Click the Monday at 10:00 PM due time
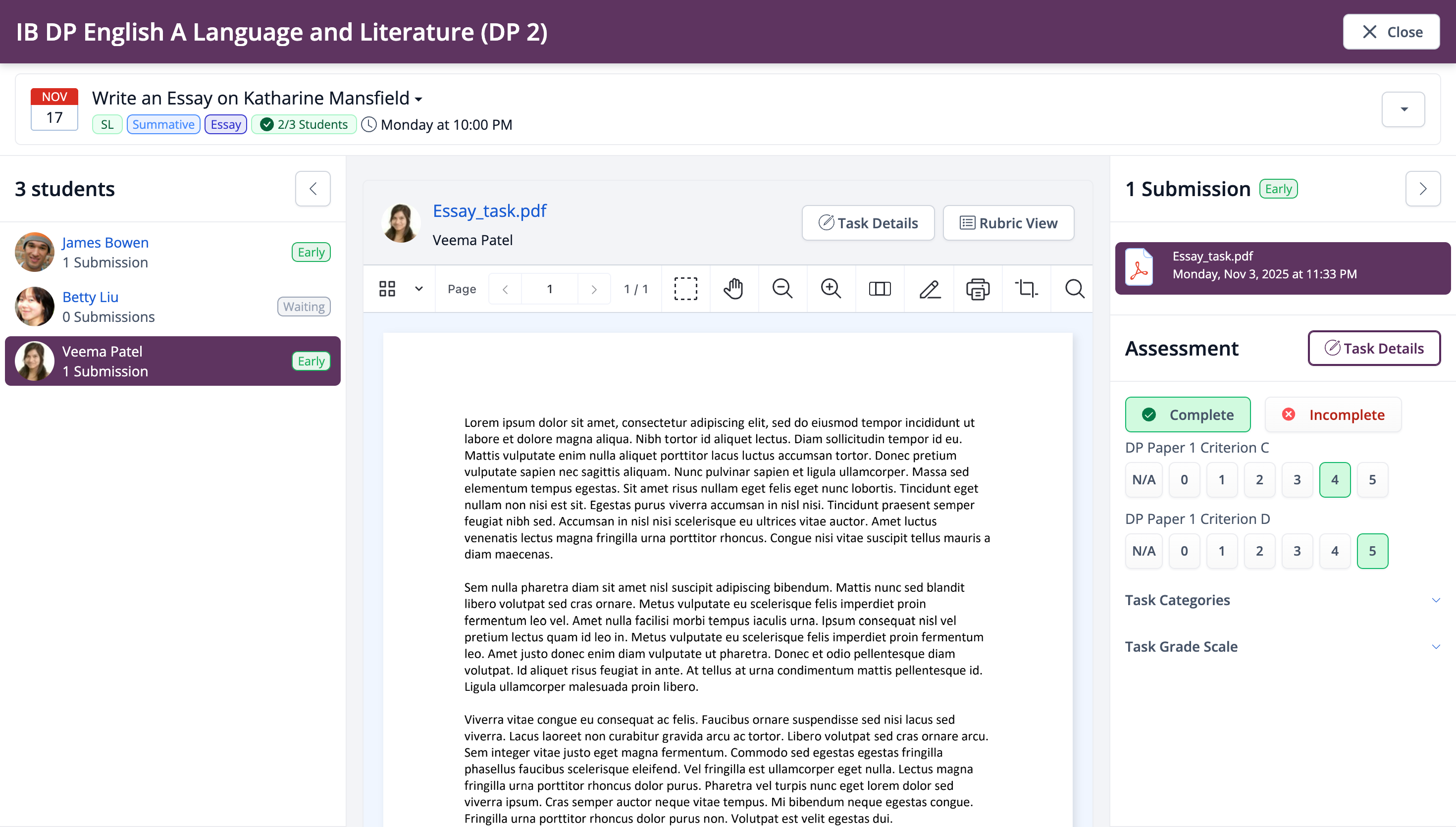This screenshot has height=827, width=1456. click(x=446, y=124)
